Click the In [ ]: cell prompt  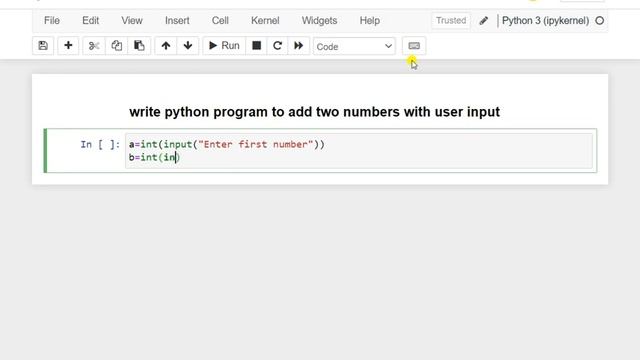tap(100, 144)
